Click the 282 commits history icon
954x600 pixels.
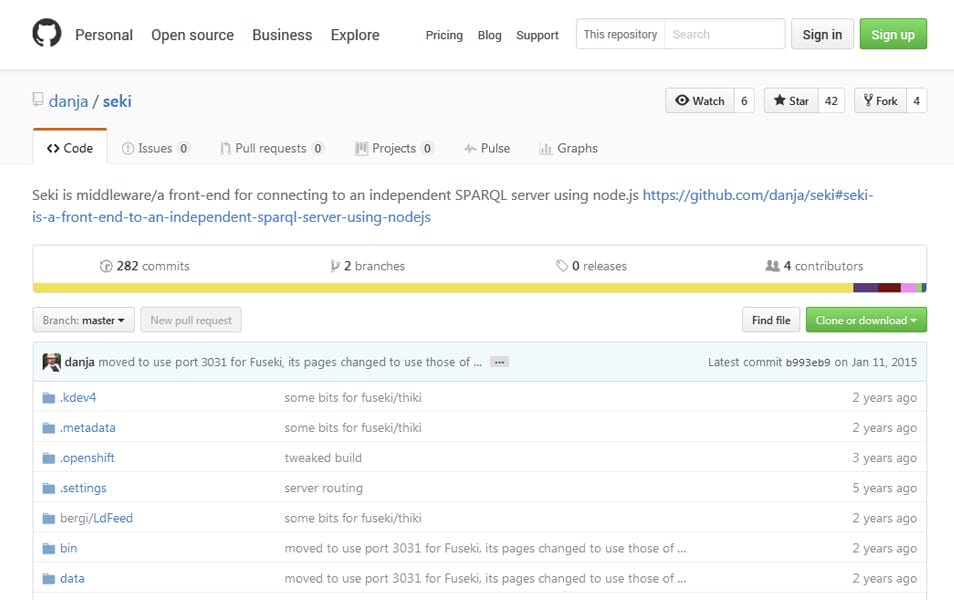point(106,266)
